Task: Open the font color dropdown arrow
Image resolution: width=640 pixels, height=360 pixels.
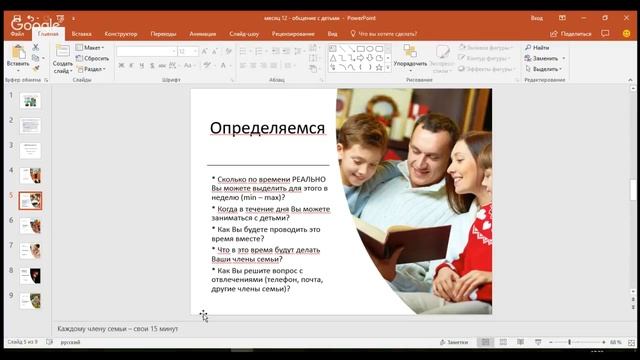Action: point(231,65)
